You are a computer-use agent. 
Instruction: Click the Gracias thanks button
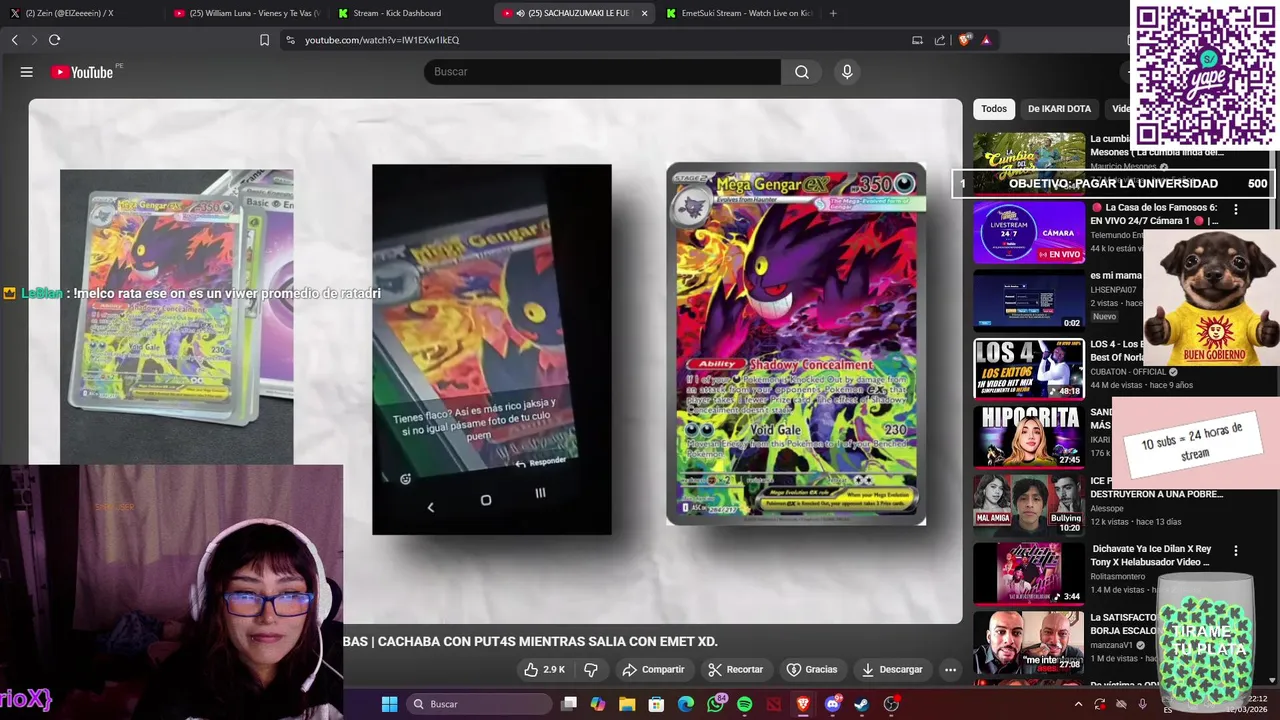point(812,669)
